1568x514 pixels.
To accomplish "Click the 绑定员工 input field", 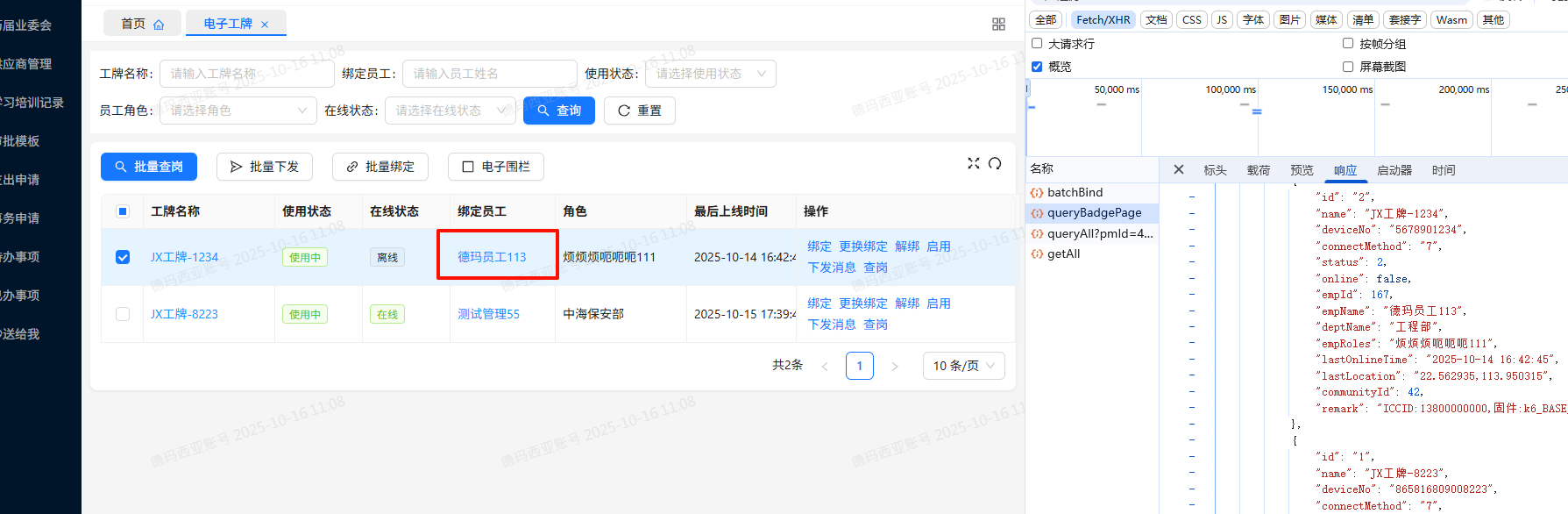I will pos(490,74).
